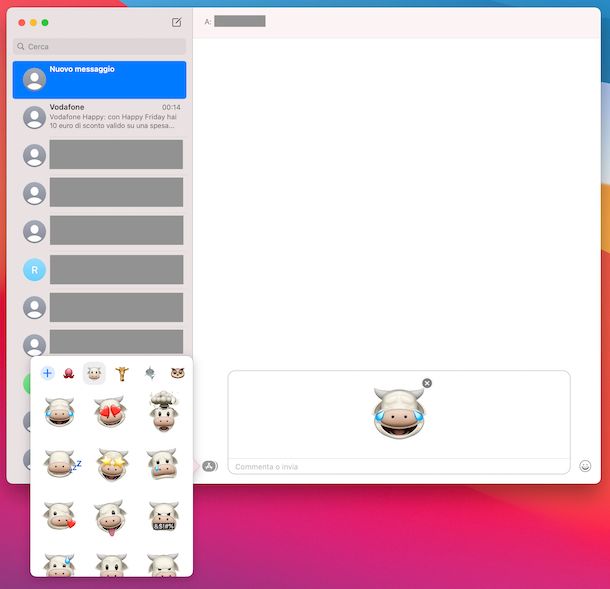Pick the star-eyes cow sticker
The height and width of the screenshot is (589, 610).
point(112,464)
